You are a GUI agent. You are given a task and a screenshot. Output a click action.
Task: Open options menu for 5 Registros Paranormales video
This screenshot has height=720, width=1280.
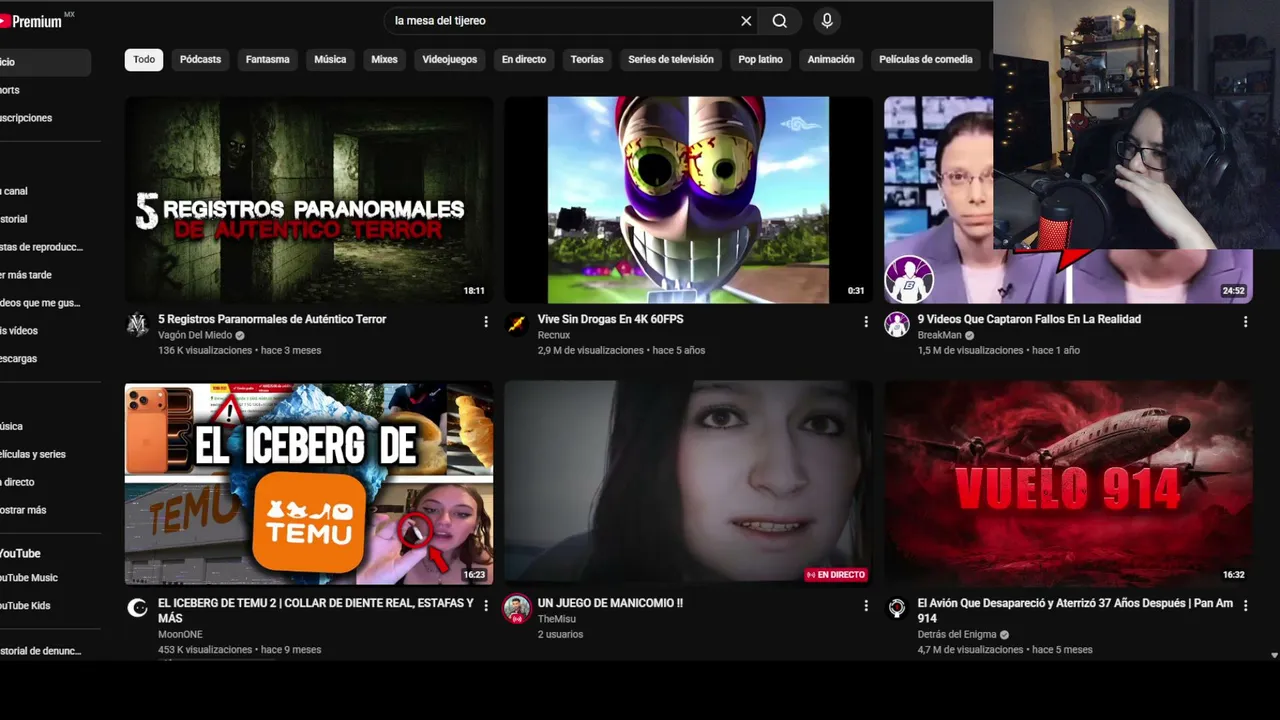[486, 322]
